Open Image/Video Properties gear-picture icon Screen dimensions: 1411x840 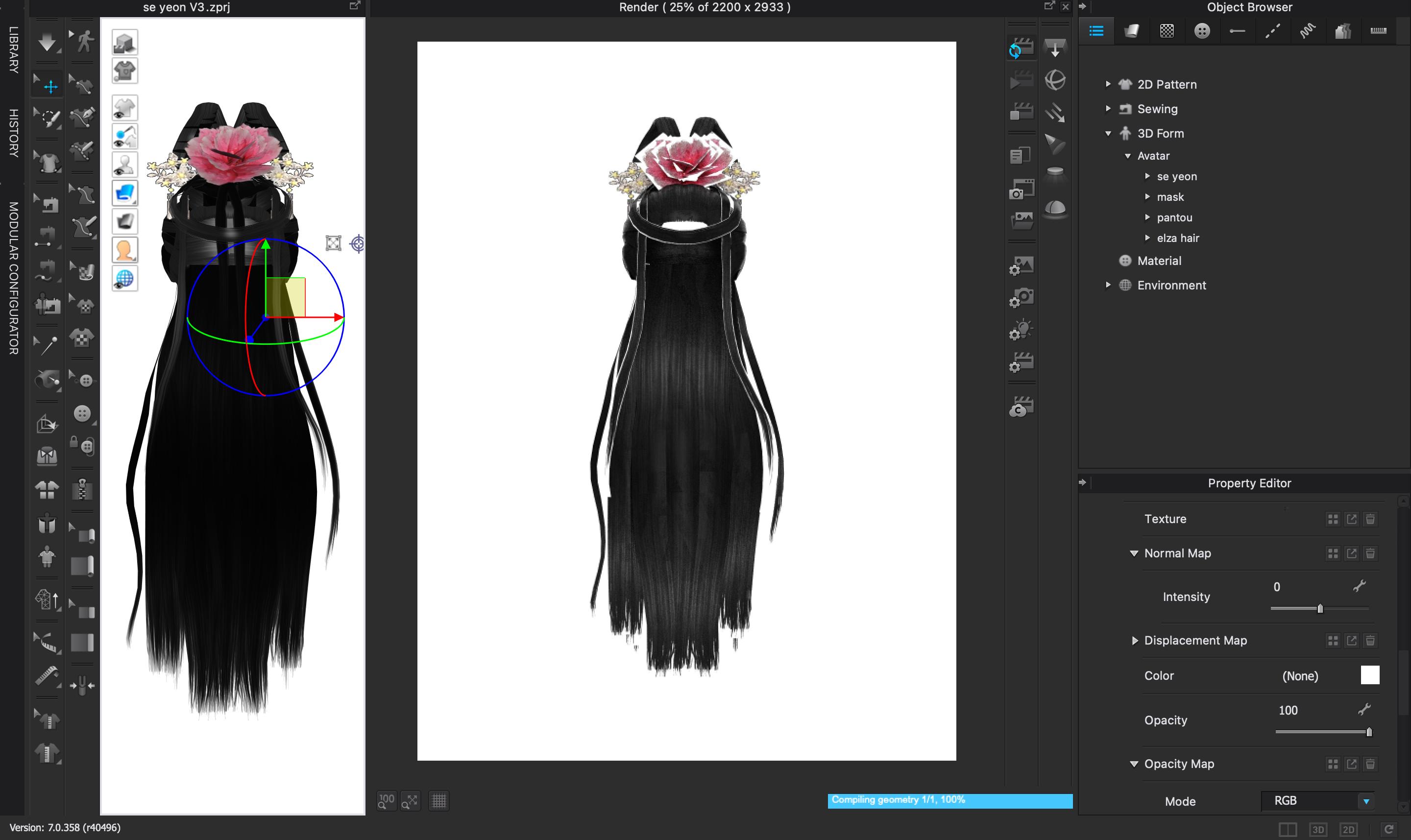point(1022,266)
